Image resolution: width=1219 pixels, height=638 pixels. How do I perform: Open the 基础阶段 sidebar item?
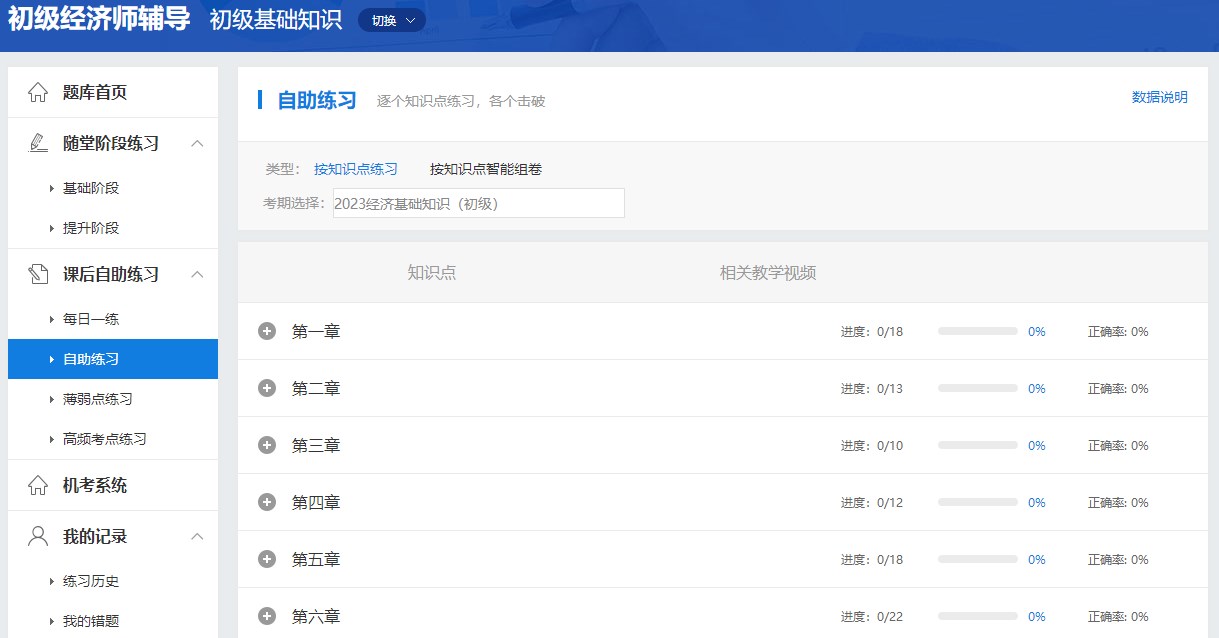91,188
